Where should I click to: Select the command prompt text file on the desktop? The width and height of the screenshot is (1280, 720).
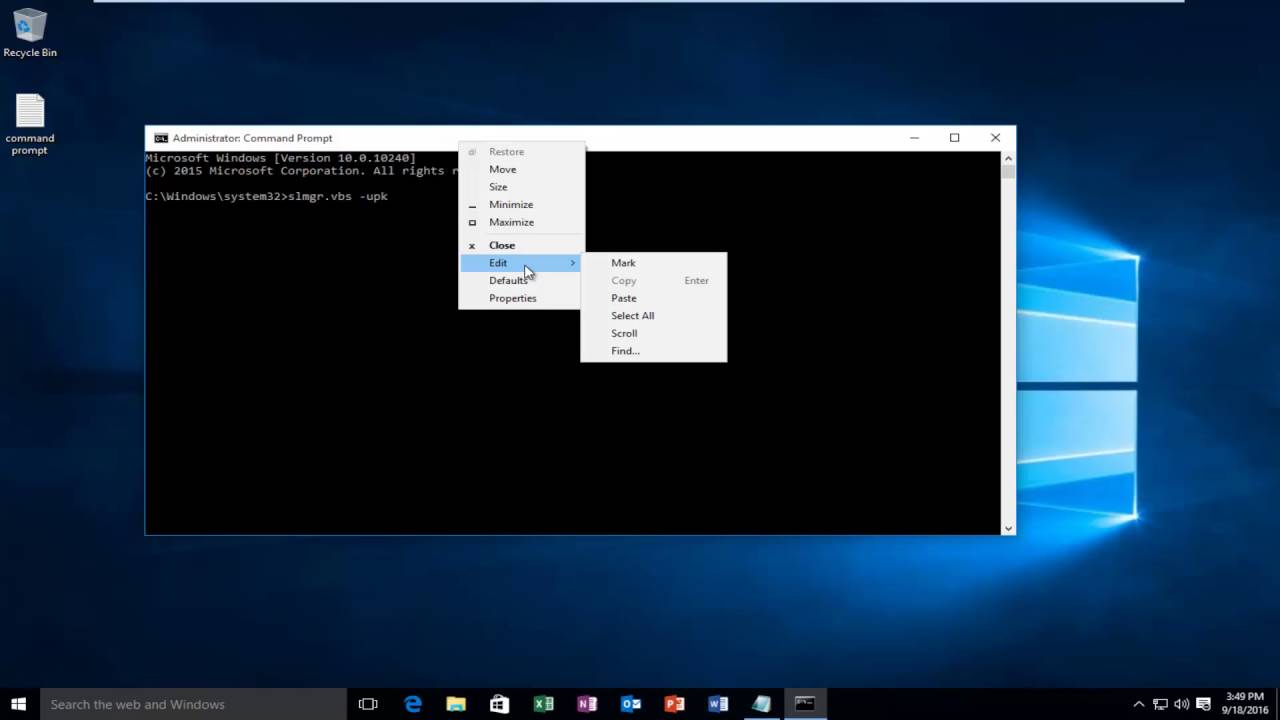tap(30, 124)
